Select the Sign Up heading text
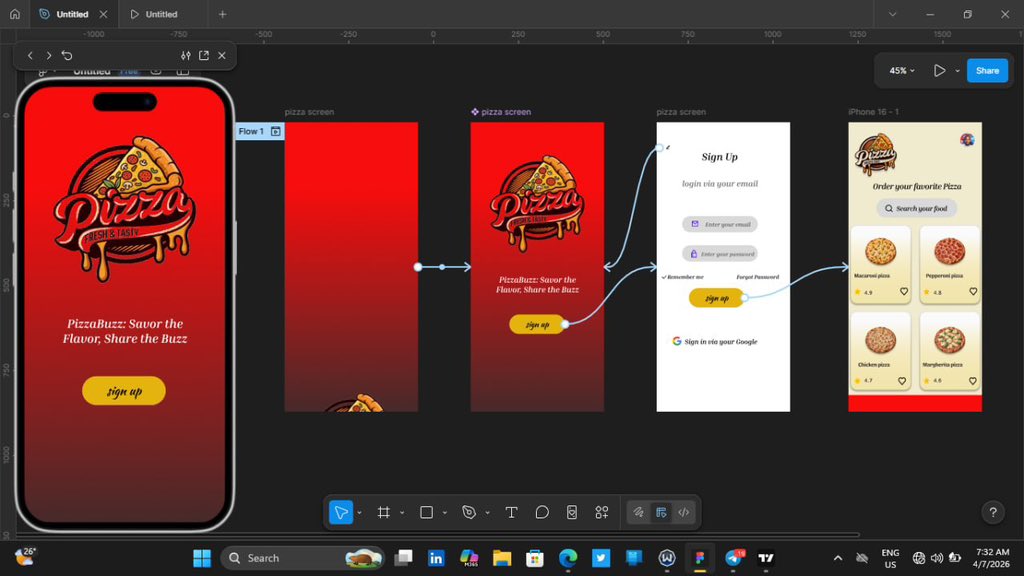The height and width of the screenshot is (576, 1024). 720,157
